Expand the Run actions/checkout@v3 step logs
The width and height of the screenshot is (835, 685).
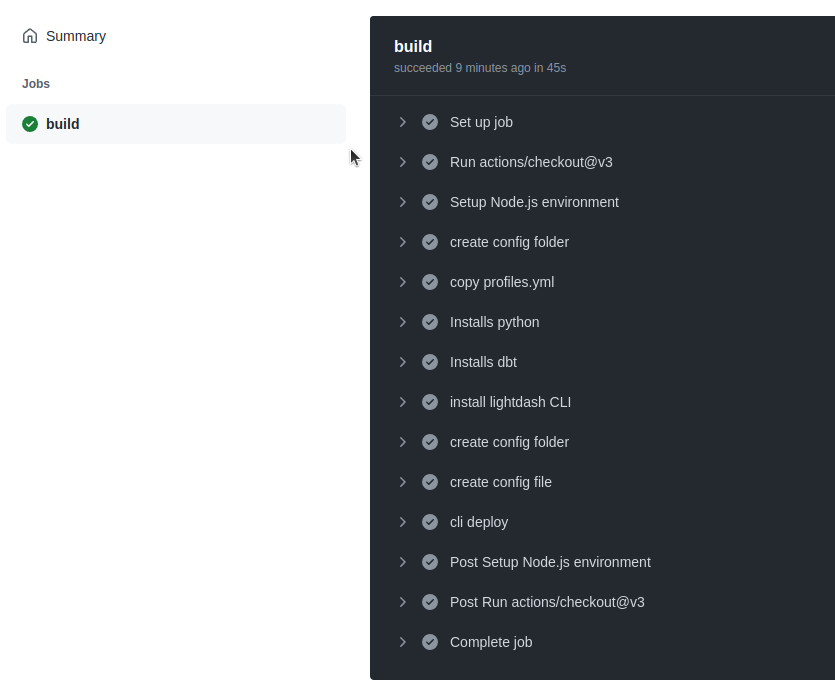[x=403, y=162]
